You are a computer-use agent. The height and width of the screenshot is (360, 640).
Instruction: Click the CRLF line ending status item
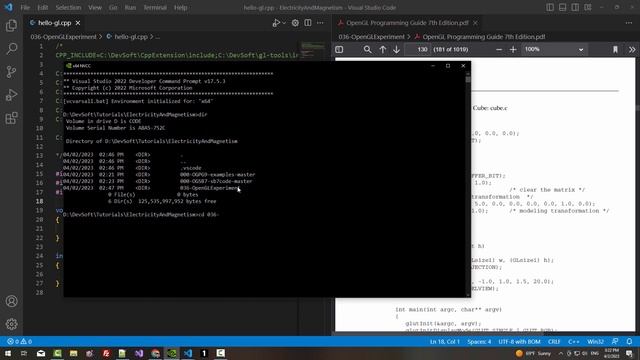554,342
